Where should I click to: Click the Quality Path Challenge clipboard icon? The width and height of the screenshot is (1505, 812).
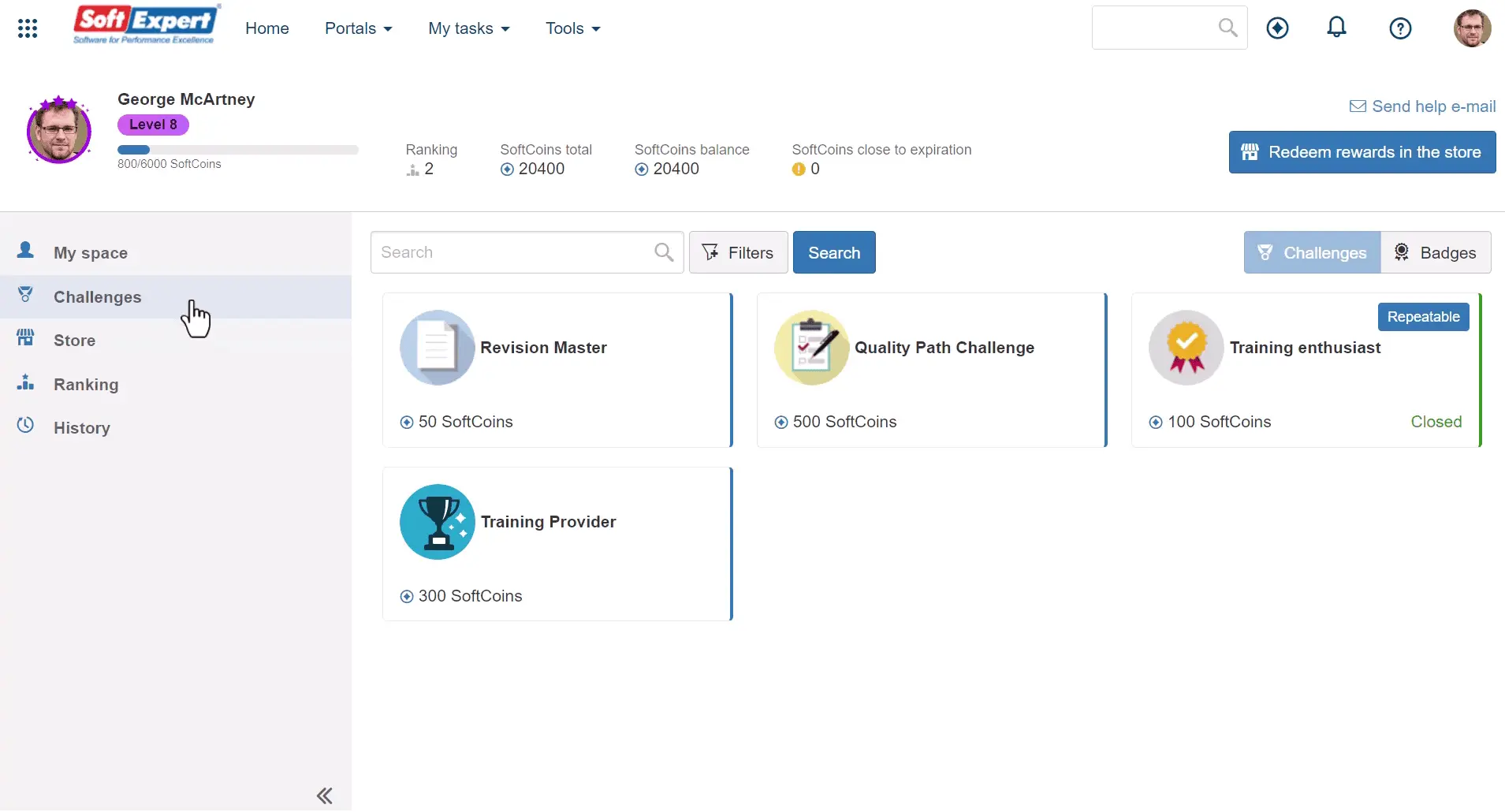[811, 348]
